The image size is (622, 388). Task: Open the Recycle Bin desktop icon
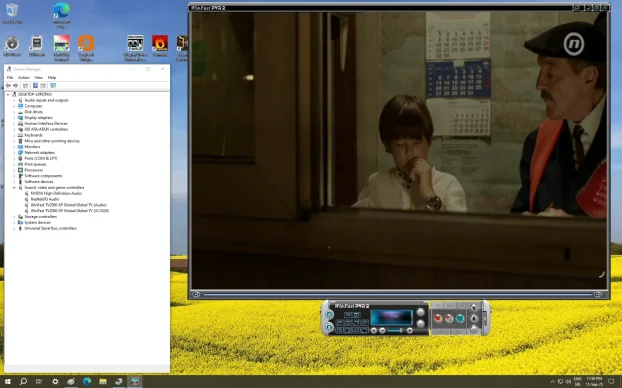[12, 12]
